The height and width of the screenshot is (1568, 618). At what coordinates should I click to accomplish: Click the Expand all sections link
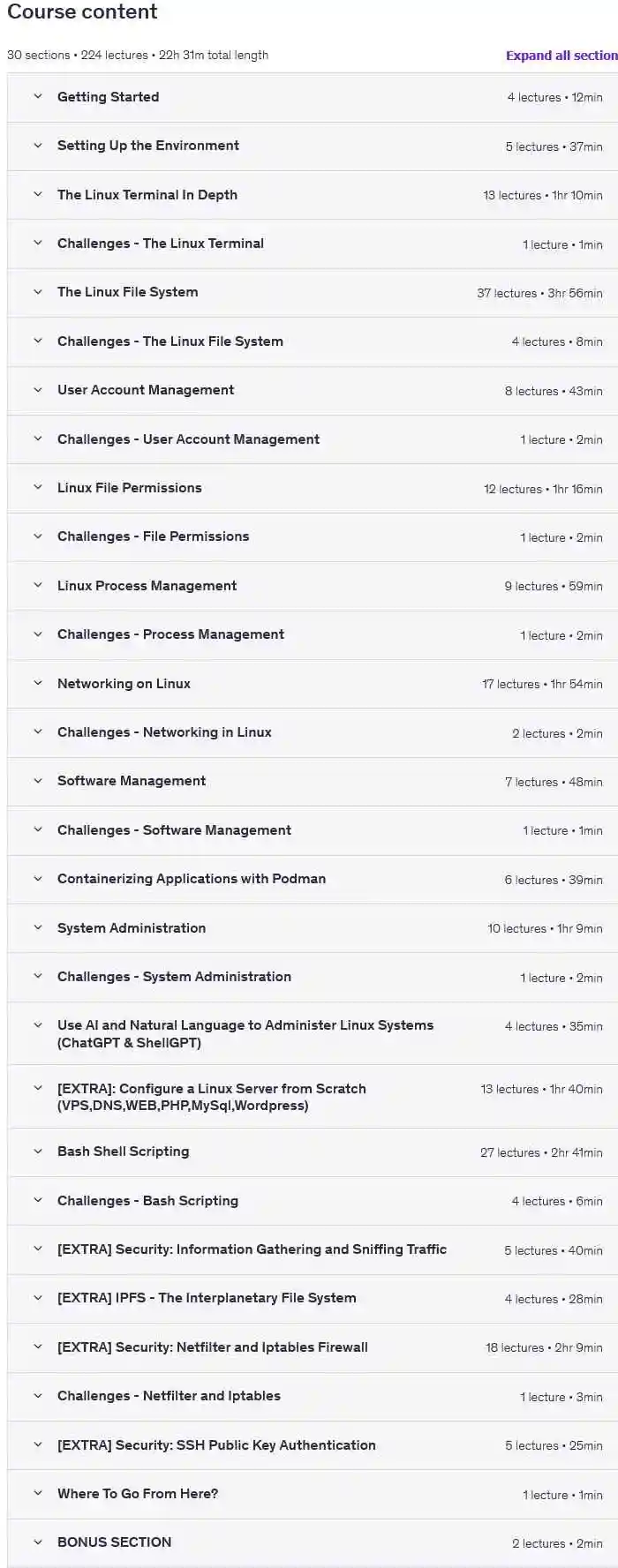(561, 56)
